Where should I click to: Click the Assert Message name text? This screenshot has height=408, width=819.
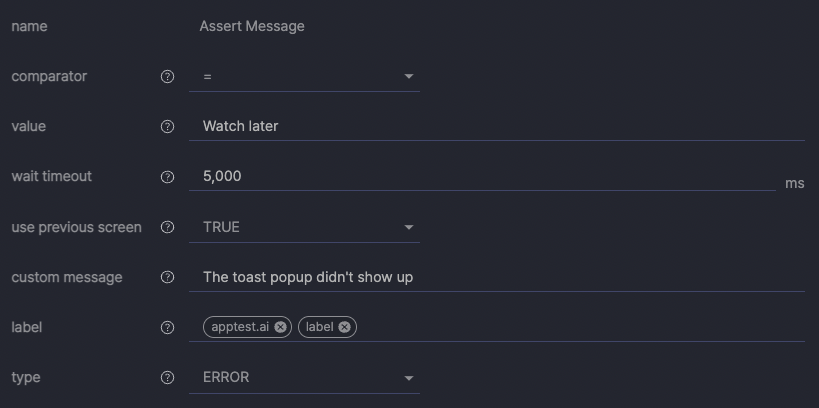pyautogui.click(x=252, y=26)
